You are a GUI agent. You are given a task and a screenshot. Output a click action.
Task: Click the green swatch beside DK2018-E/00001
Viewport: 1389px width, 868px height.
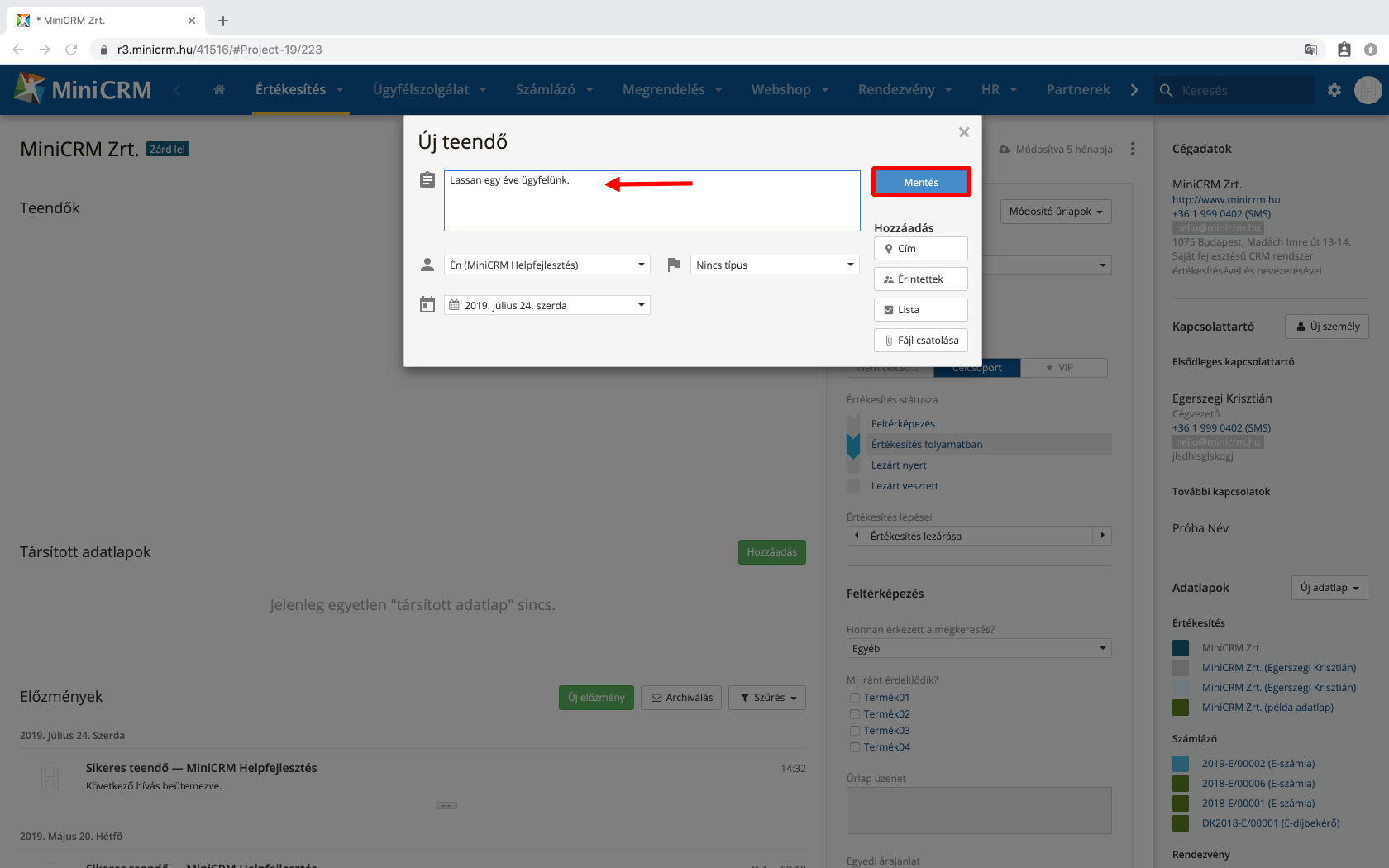(x=1181, y=823)
